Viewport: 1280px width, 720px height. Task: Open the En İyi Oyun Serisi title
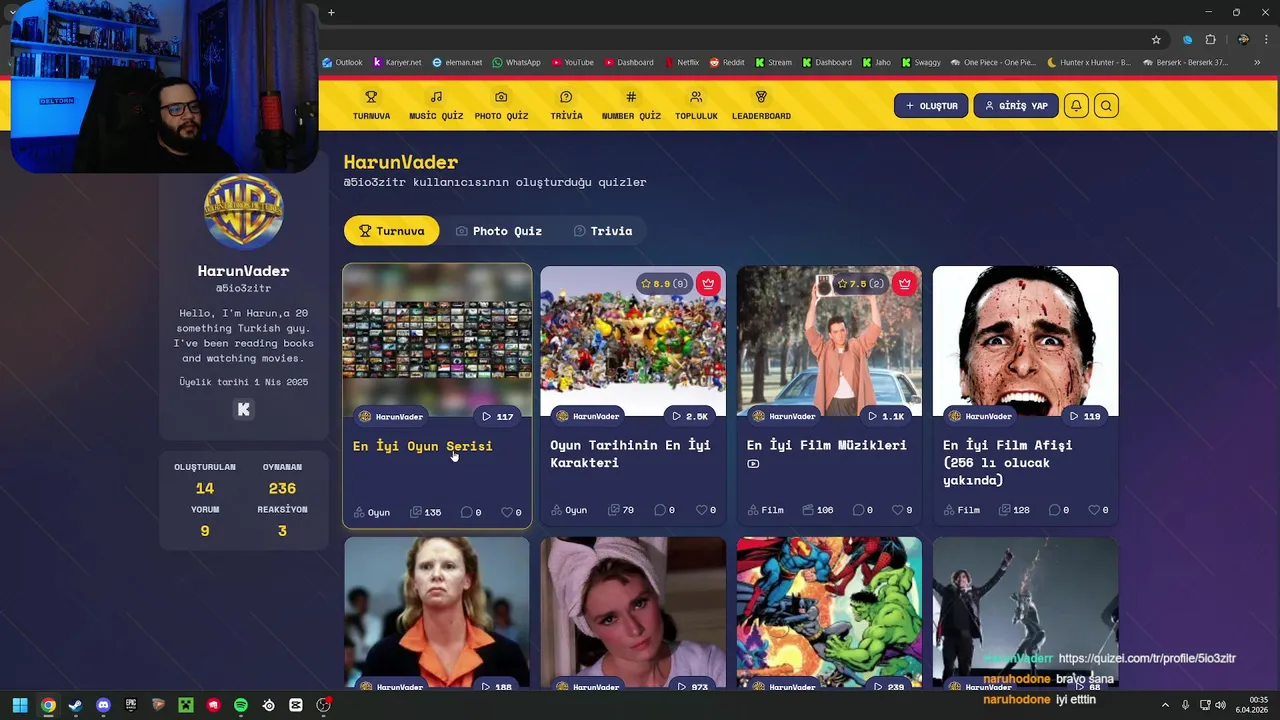click(x=422, y=446)
